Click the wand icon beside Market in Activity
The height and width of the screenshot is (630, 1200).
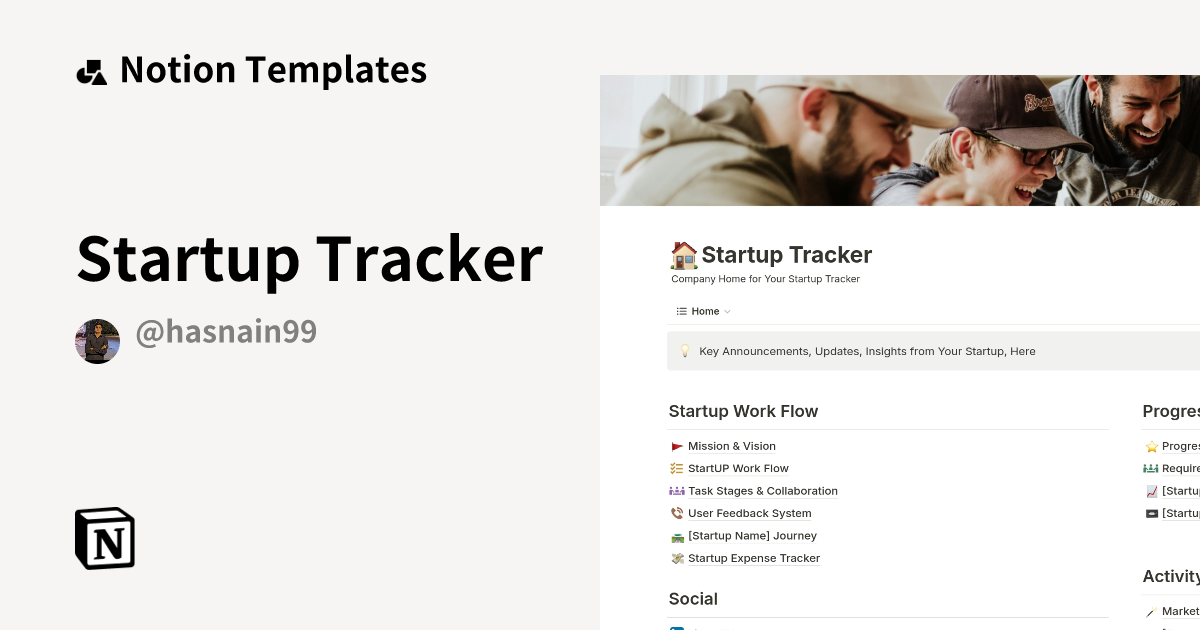pyautogui.click(x=1151, y=611)
